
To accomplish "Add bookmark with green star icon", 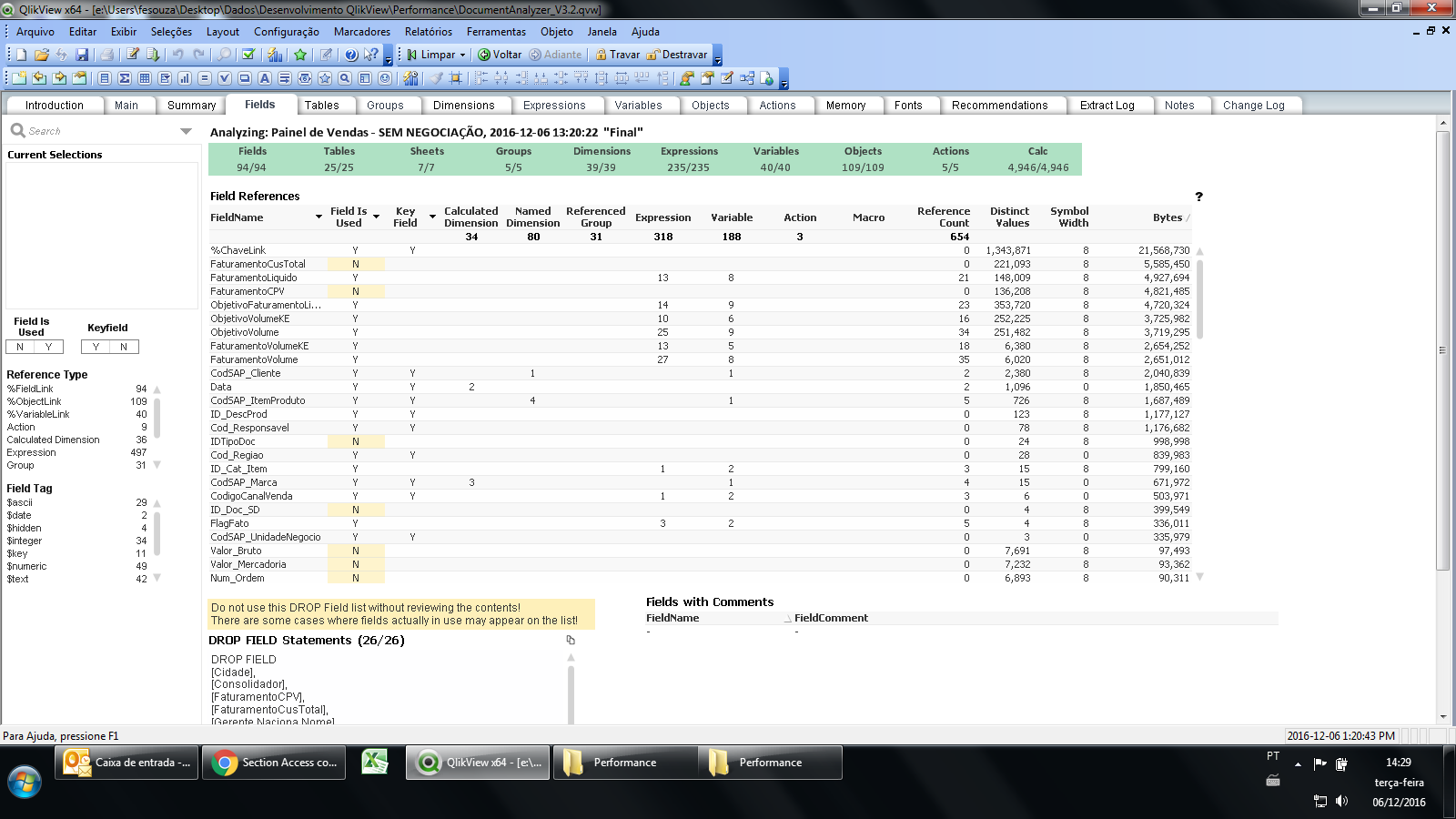I will tap(300, 55).
